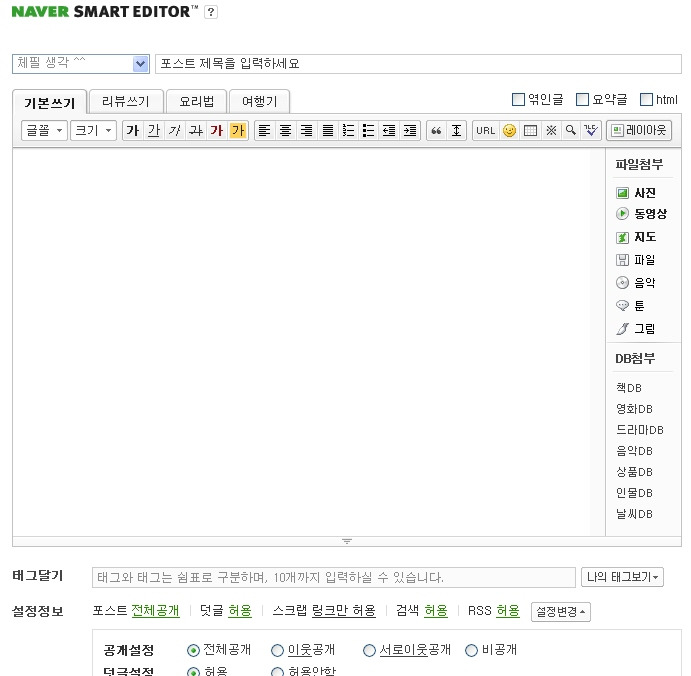Toggle the 엮인글 checkbox
691x676 pixels.
518,100
